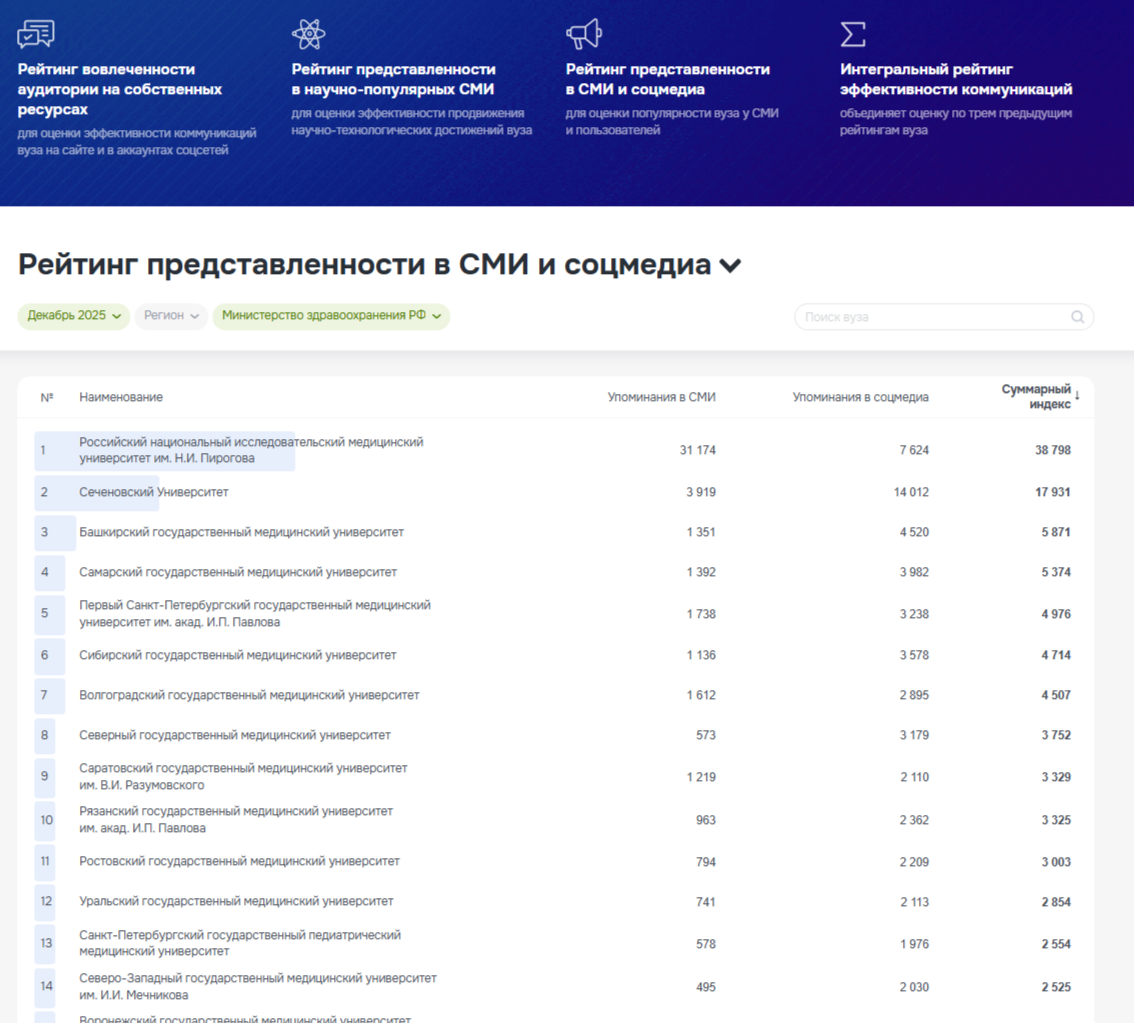
Task: Open Рейтинг вовлеченности аудитории tab
Action: coord(120,89)
